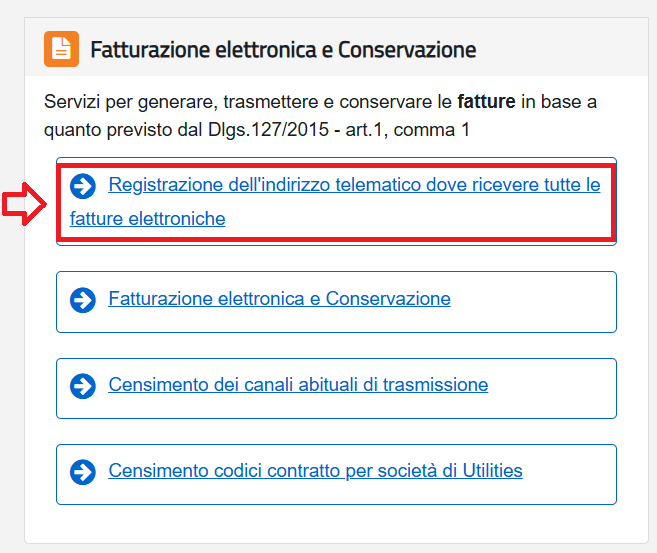Click the panel heading 'Fatturazione elettronica e Conservazione'

tap(283, 50)
